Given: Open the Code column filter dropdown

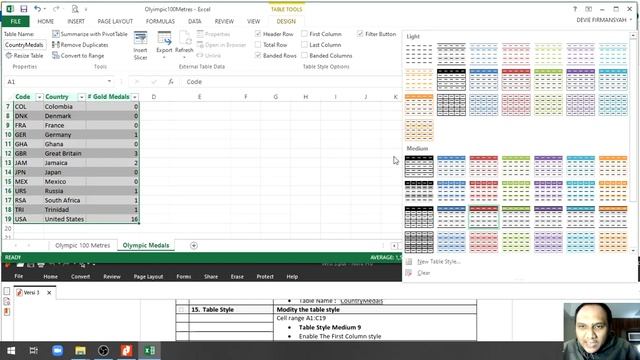Looking at the screenshot, I should pos(39,97).
